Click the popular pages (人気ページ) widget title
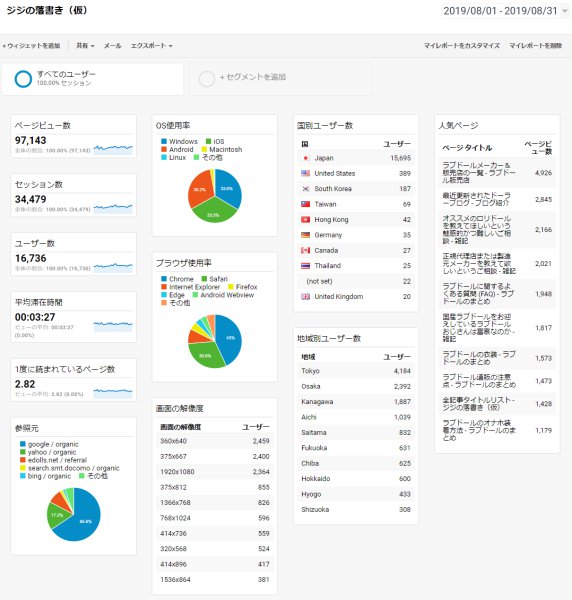This screenshot has width=572, height=600. [x=458, y=126]
